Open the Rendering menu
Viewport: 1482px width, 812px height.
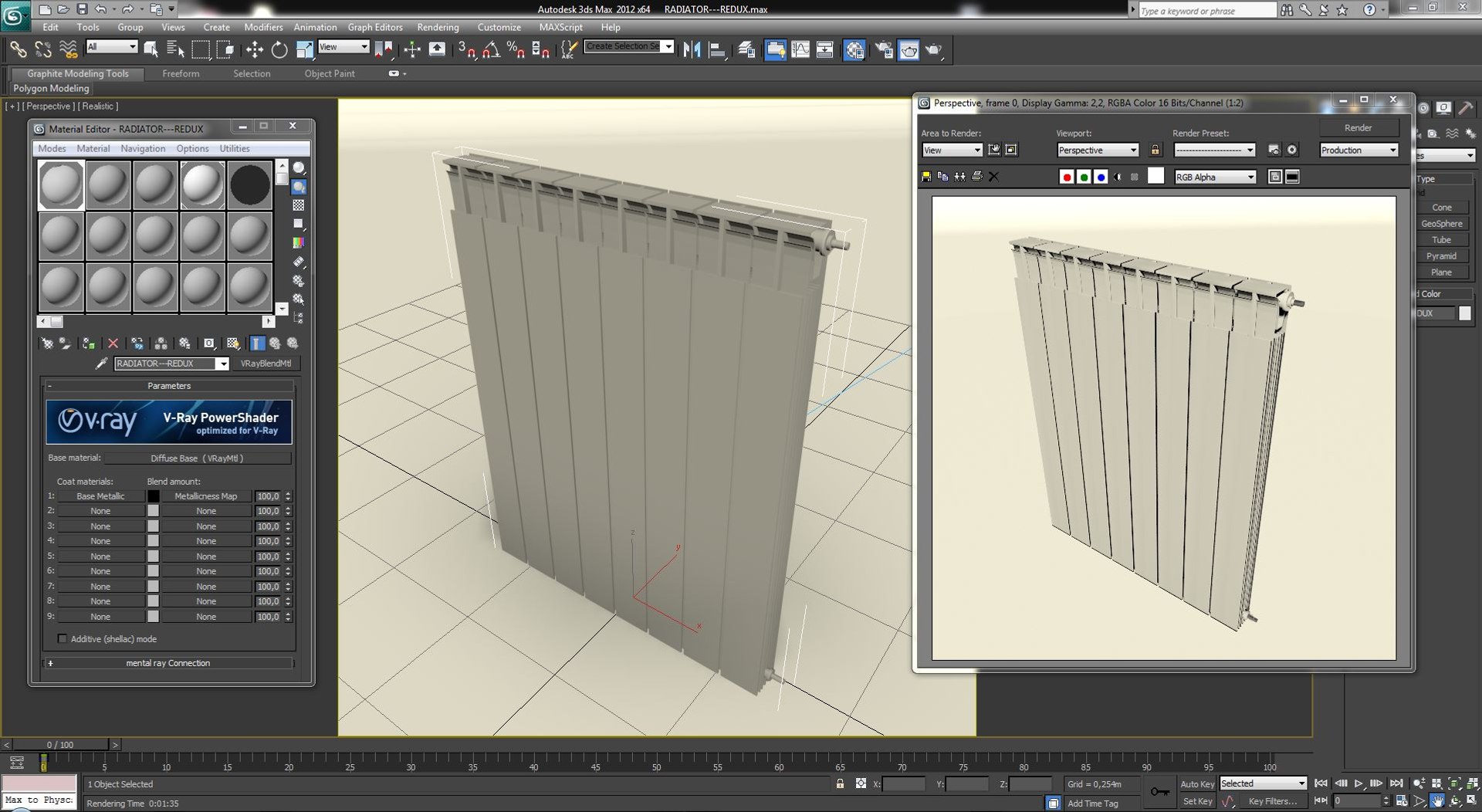click(x=438, y=27)
